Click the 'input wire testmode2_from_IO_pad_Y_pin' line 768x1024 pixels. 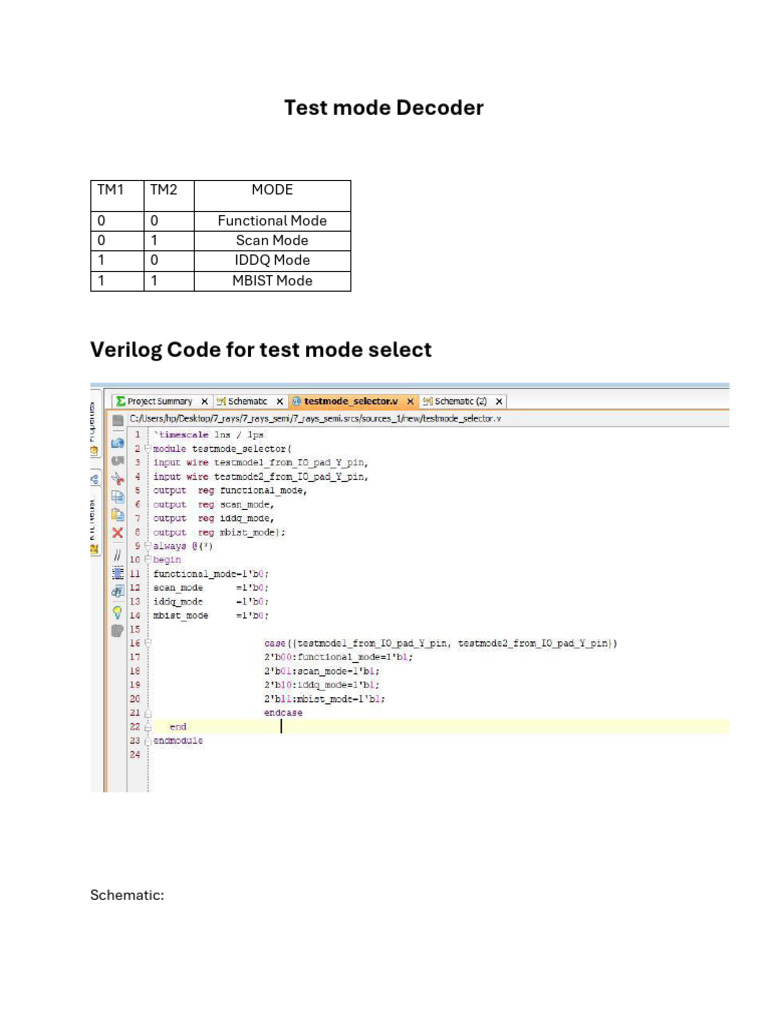coord(261,477)
